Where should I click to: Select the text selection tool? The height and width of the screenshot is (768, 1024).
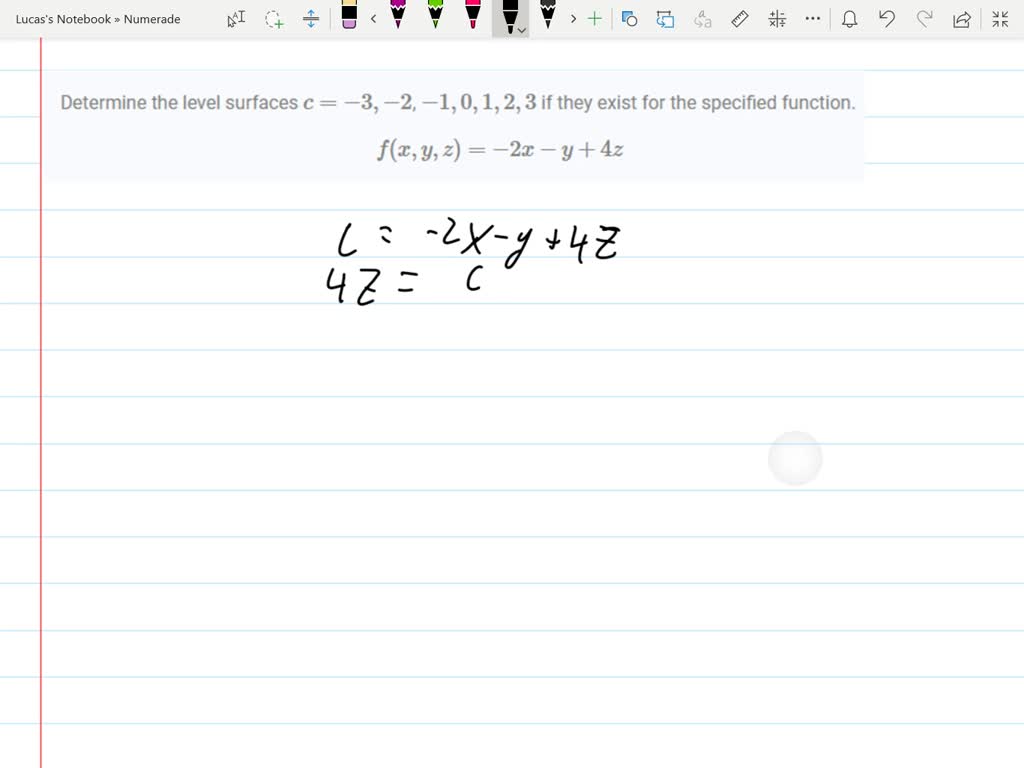[236, 18]
